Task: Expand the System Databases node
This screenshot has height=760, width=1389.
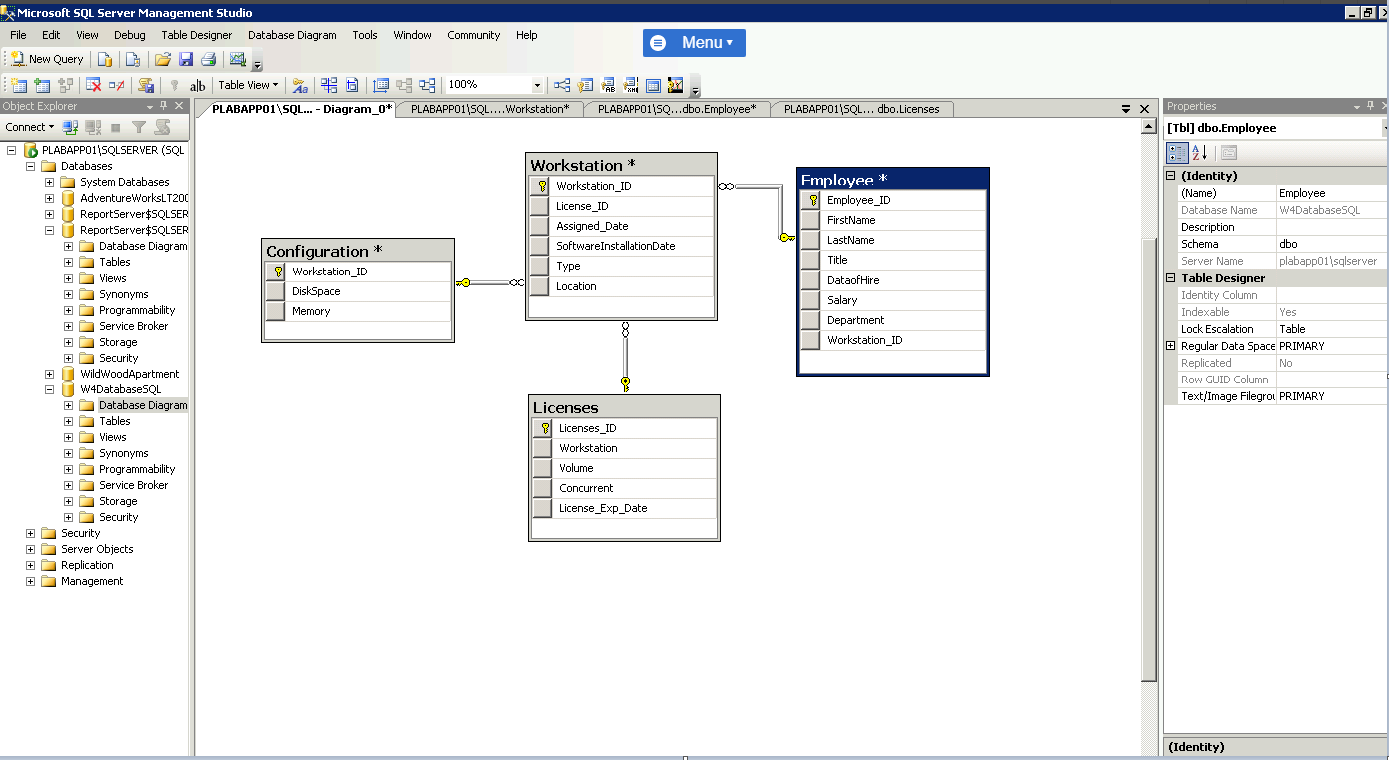Action: click(49, 182)
